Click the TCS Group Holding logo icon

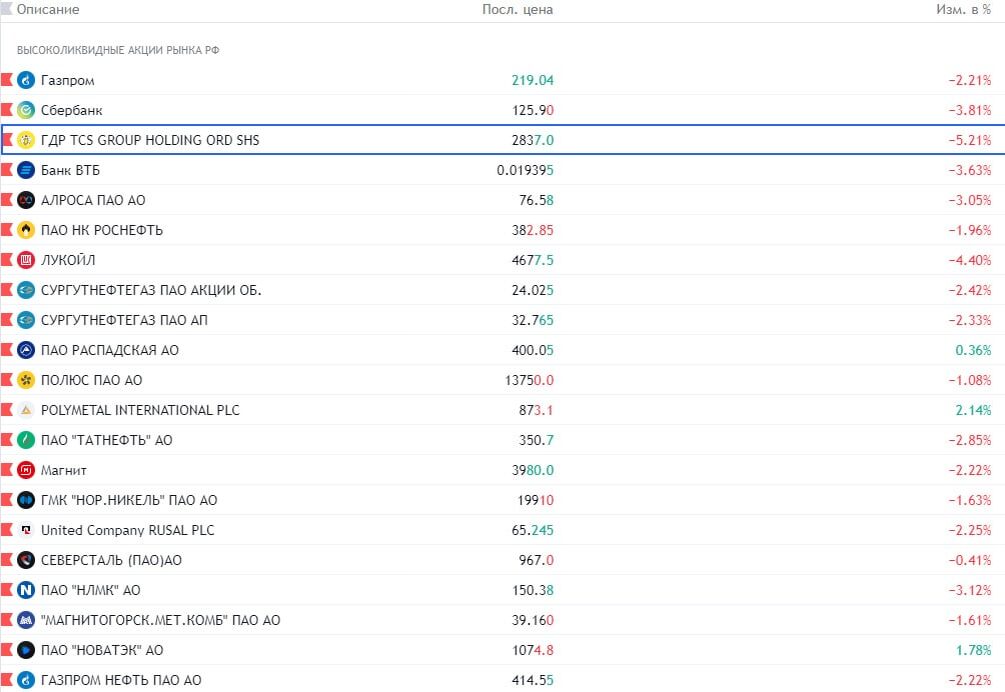click(x=26, y=140)
